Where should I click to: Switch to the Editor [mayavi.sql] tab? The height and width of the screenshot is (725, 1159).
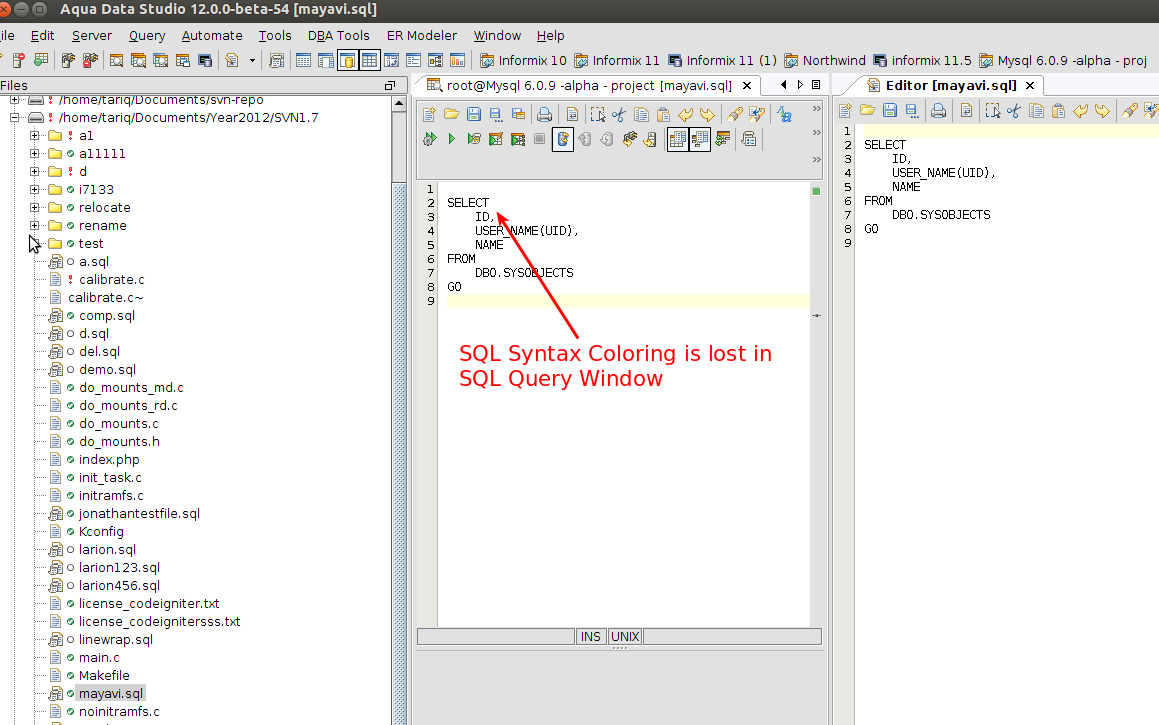[x=950, y=86]
